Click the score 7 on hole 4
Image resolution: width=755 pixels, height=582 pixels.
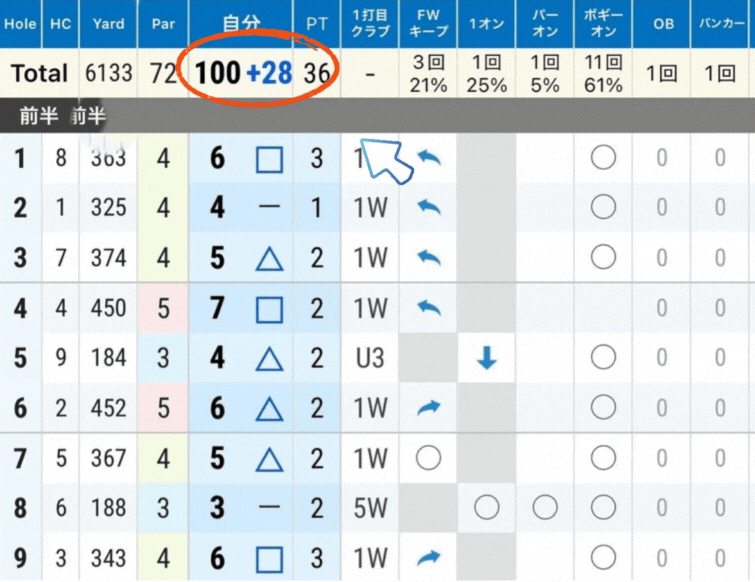(x=217, y=309)
